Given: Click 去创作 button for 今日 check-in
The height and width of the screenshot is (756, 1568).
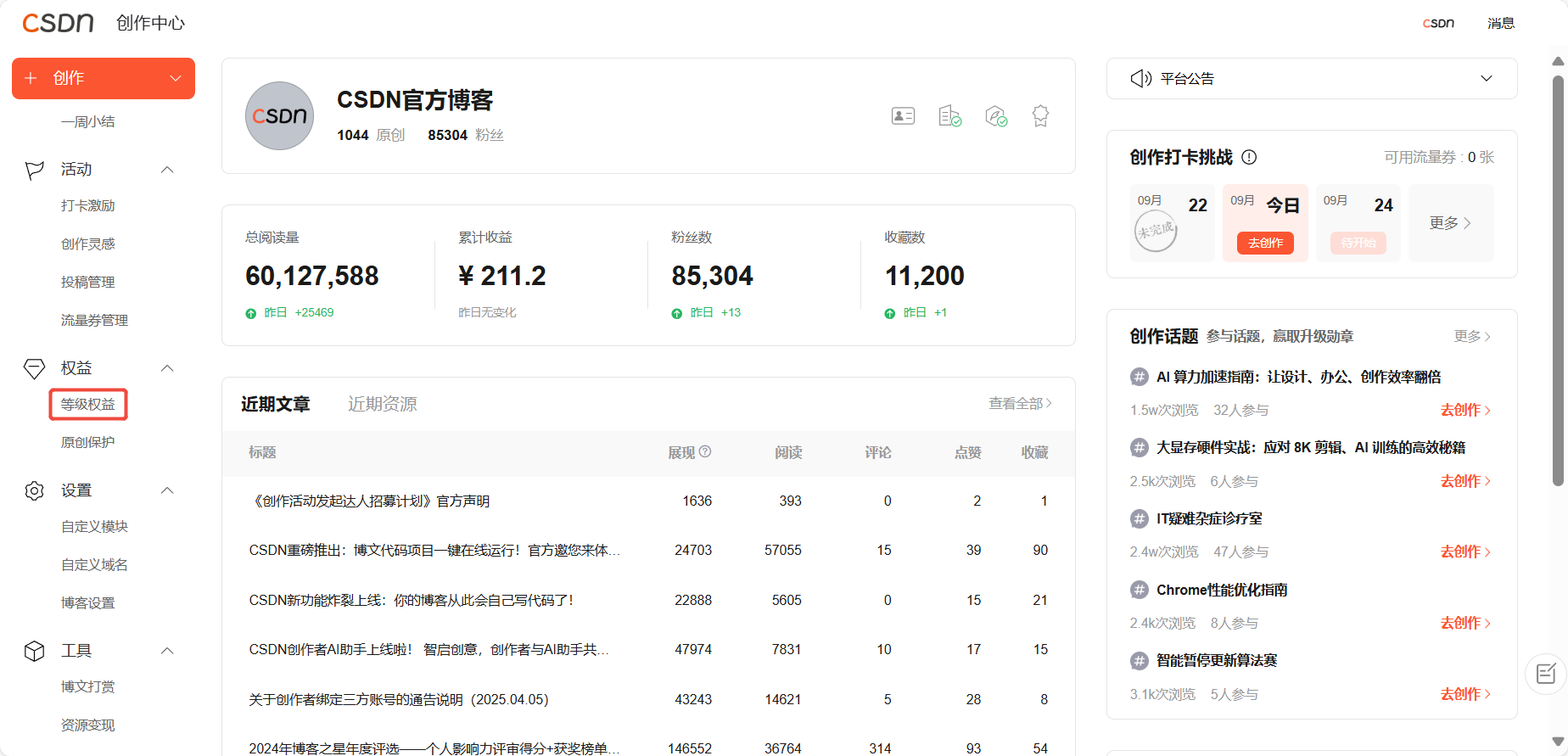Looking at the screenshot, I should [x=1265, y=243].
